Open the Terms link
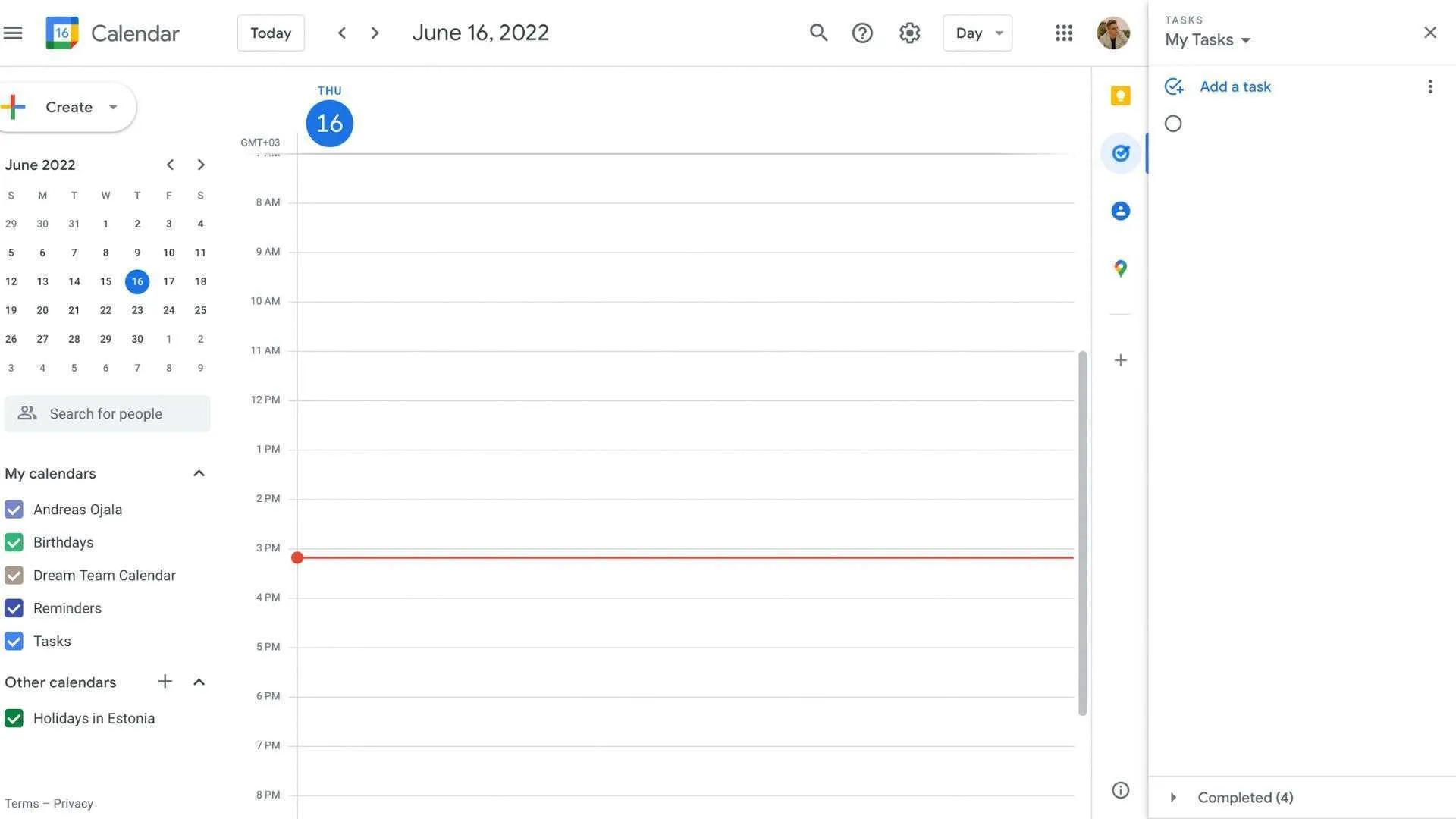The height and width of the screenshot is (819, 1456). coord(21,803)
